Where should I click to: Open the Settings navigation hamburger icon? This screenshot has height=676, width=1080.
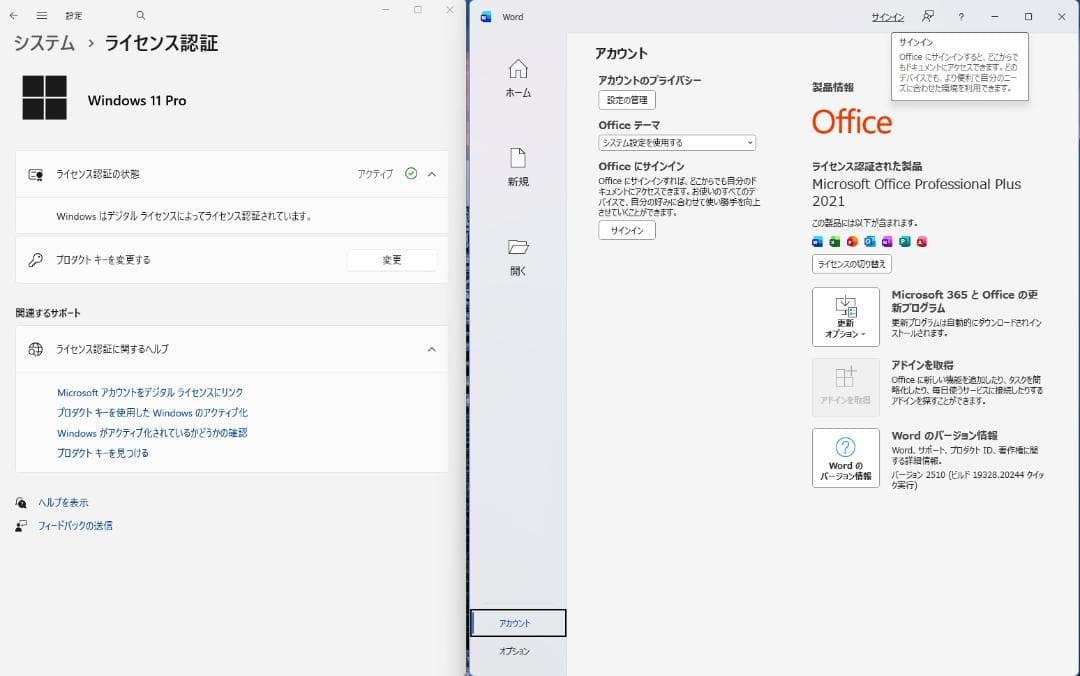[41, 16]
